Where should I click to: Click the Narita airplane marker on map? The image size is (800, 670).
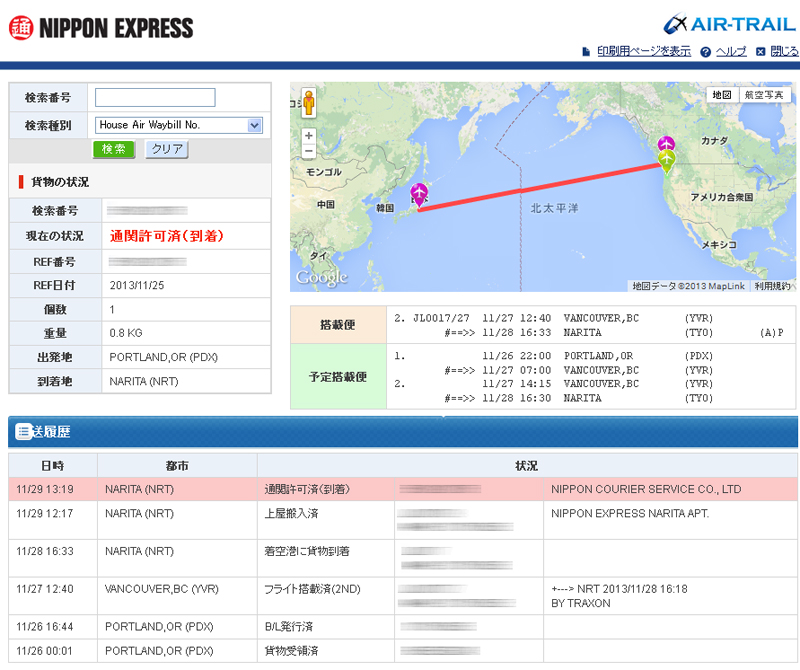click(419, 195)
